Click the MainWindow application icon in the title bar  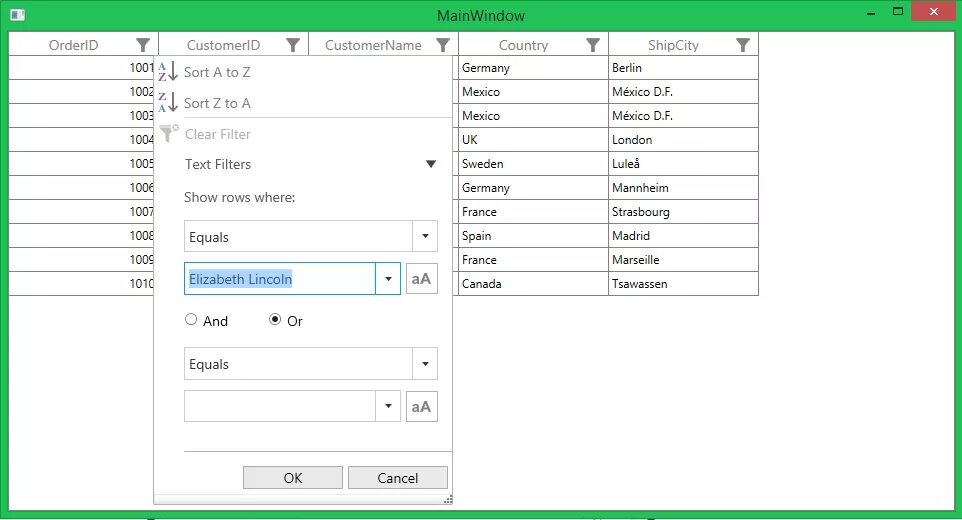click(x=18, y=15)
